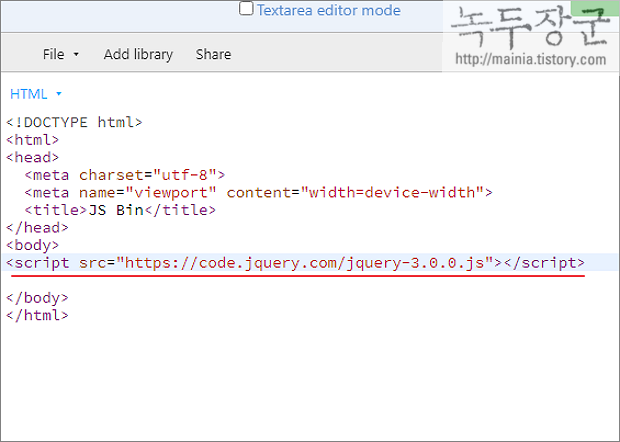Click the opening <head> tag line
Screen dimensions: 620x442
pos(32,157)
